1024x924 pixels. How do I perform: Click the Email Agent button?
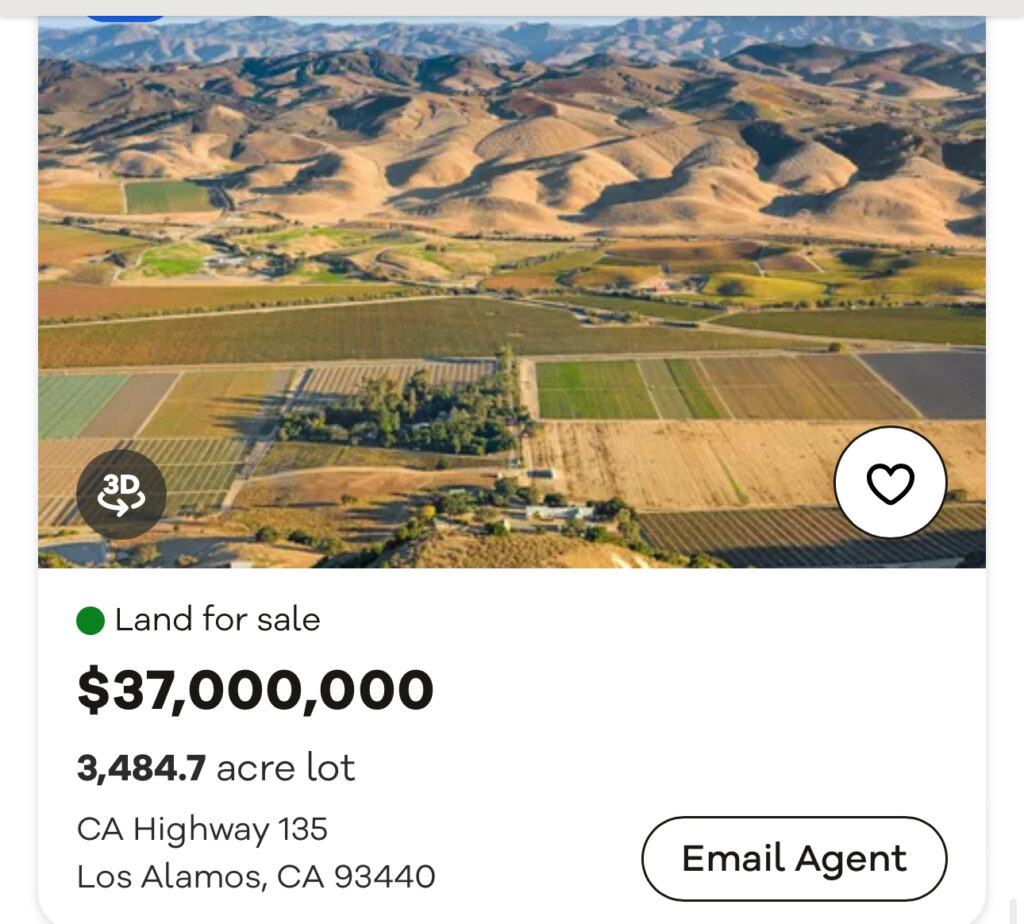coord(794,859)
